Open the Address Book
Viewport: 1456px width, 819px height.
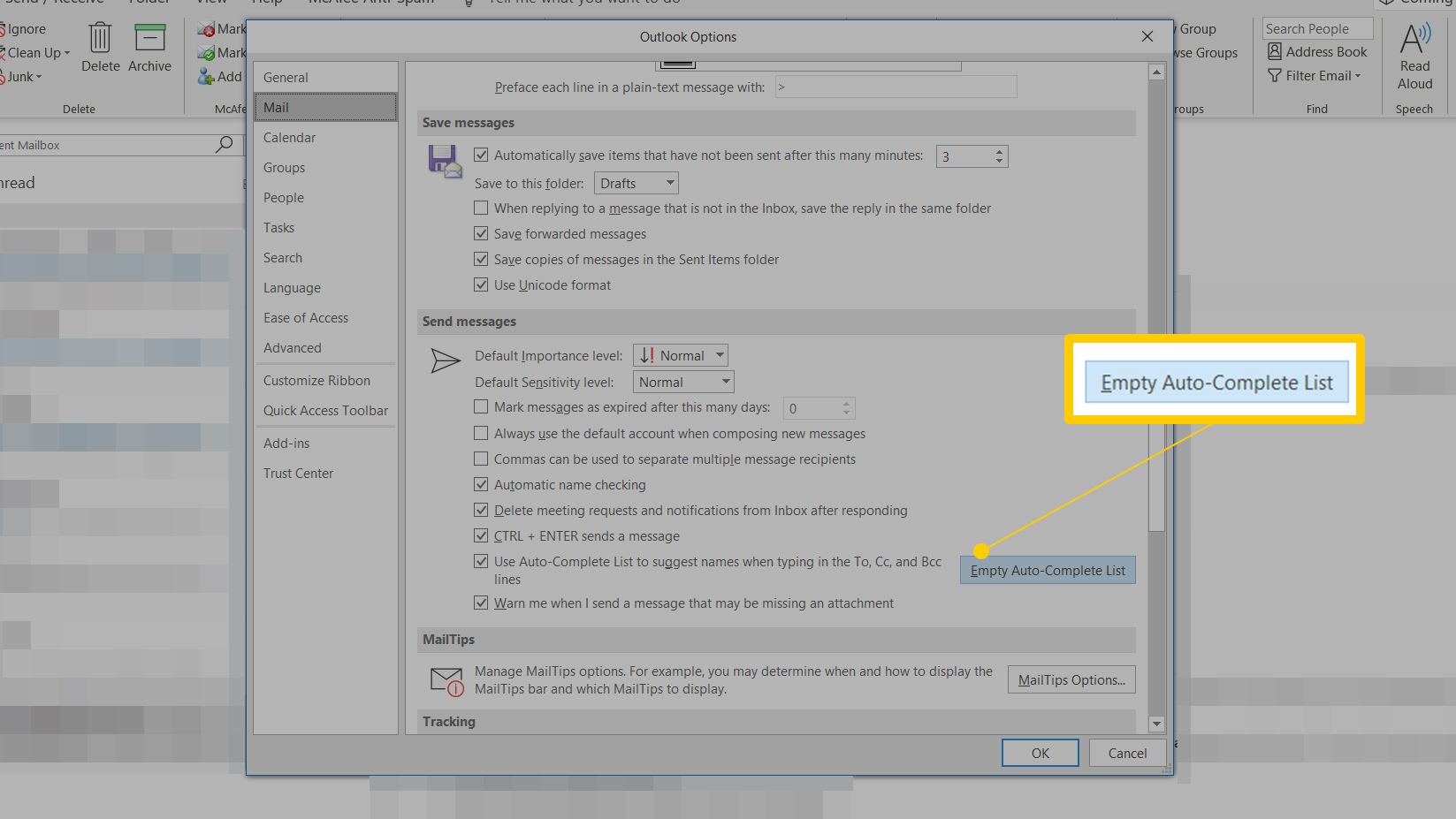pyautogui.click(x=1317, y=52)
